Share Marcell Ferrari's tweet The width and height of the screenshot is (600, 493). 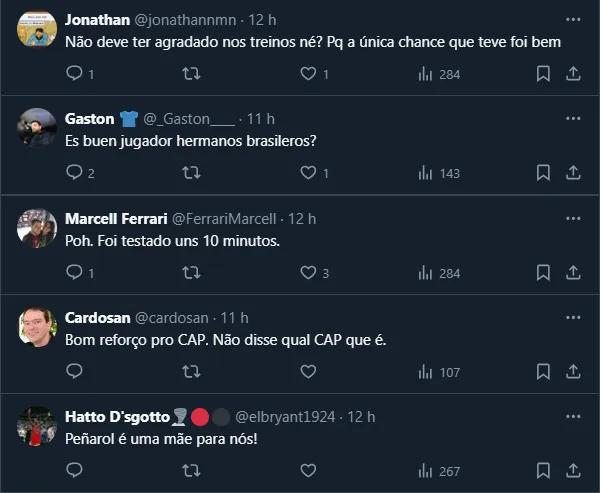click(573, 273)
